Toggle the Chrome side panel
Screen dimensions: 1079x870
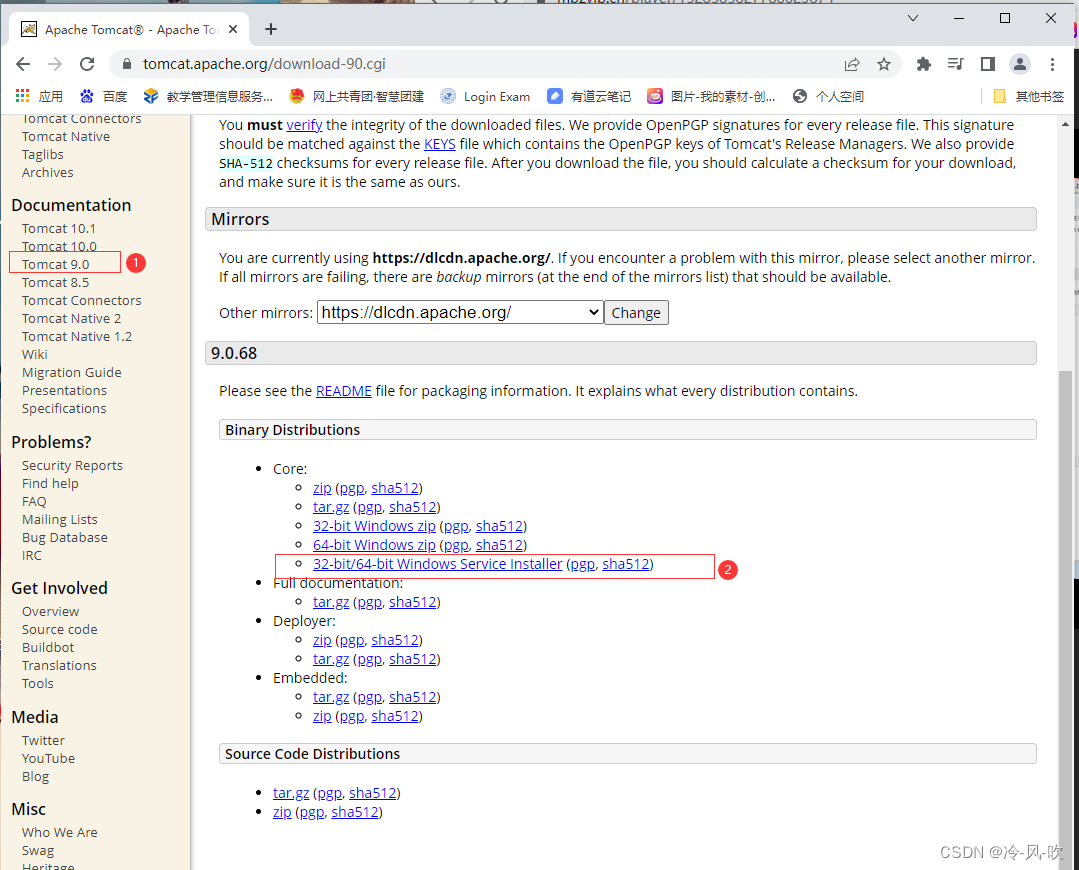(987, 64)
